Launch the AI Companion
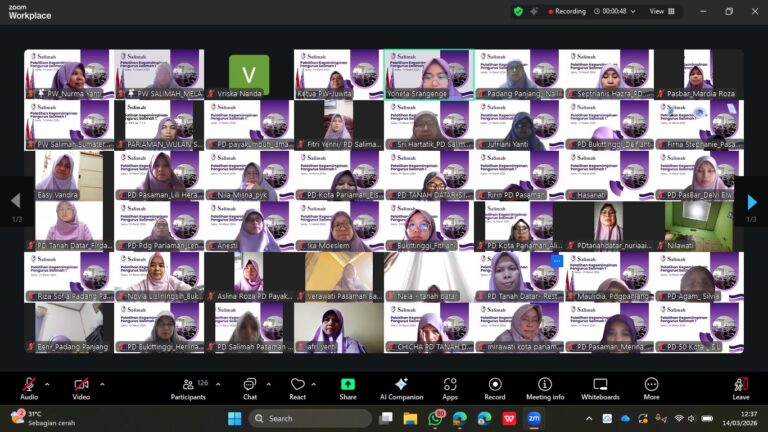The height and width of the screenshot is (432, 768). click(400, 388)
